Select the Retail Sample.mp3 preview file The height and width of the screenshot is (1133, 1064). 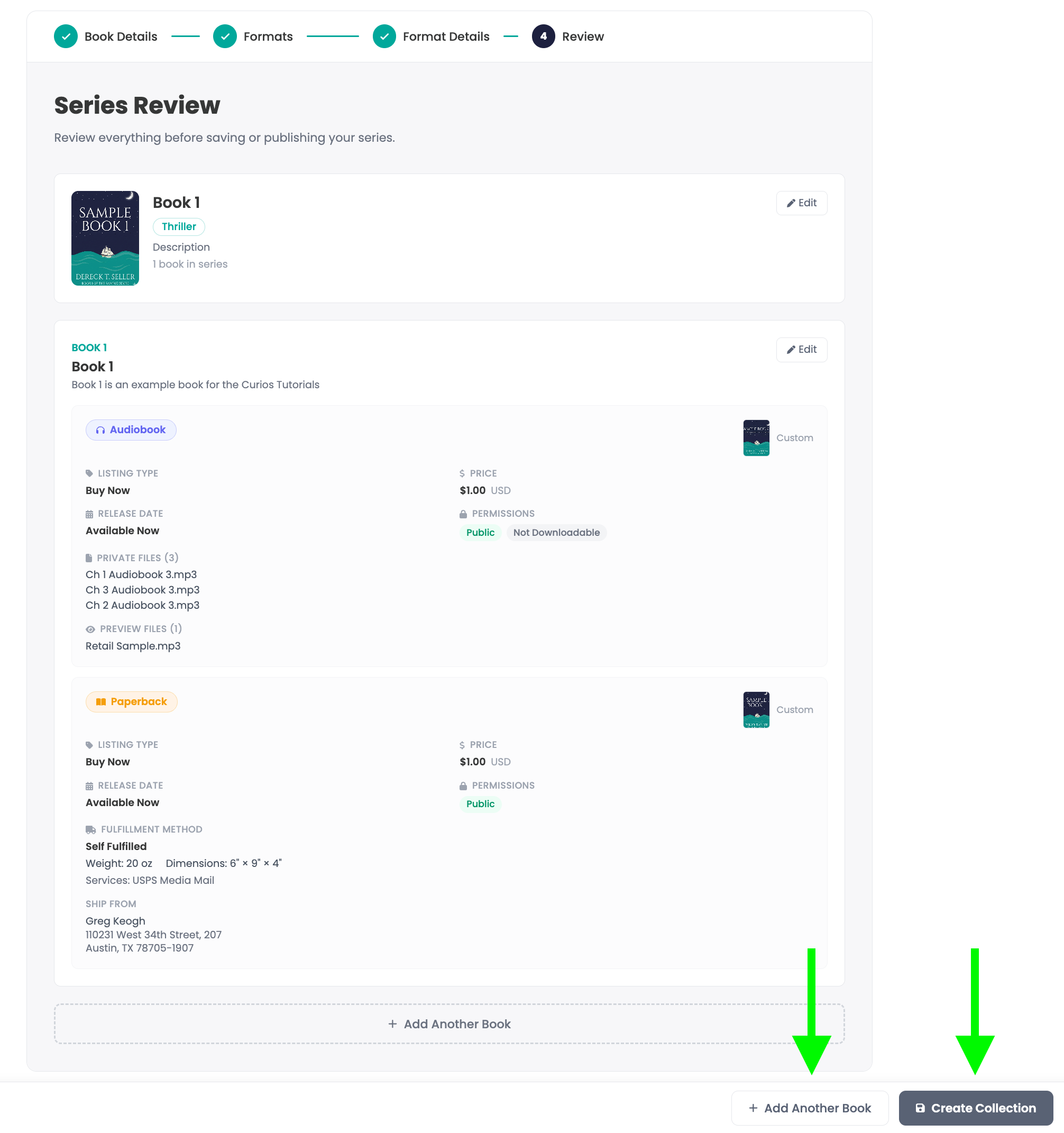pos(133,646)
